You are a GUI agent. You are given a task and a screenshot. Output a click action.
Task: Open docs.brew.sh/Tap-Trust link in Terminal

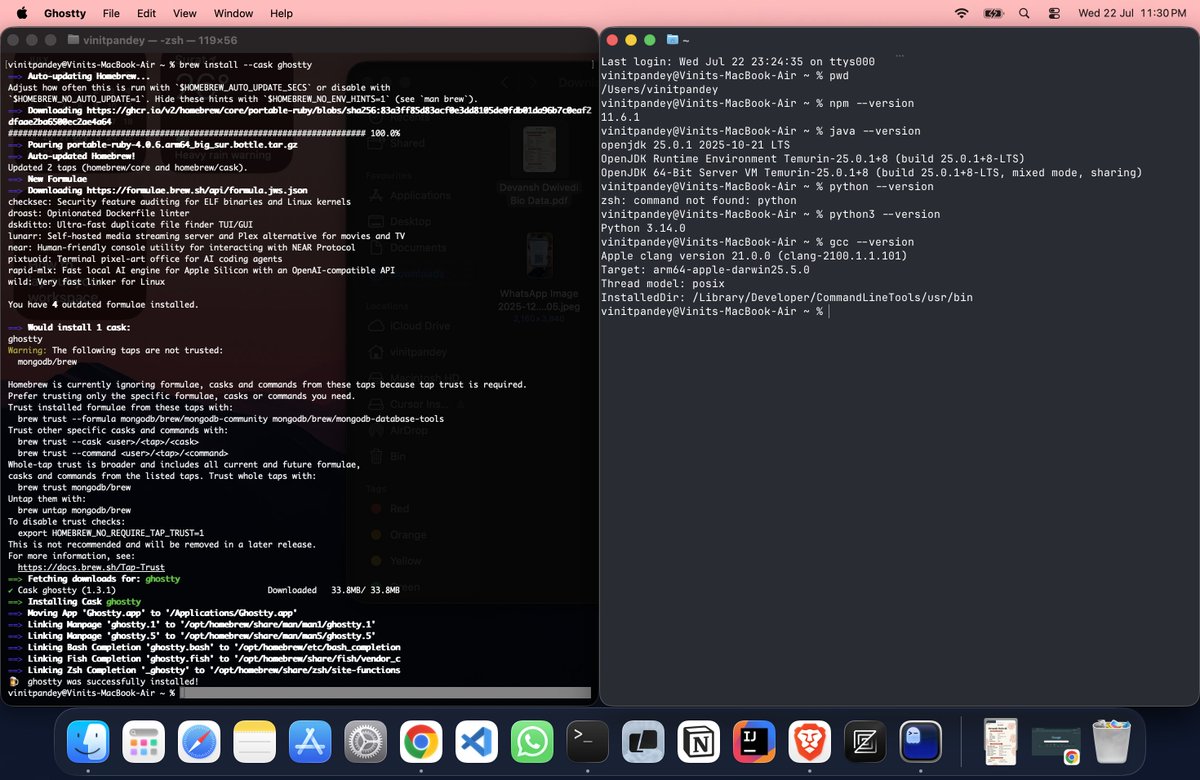point(91,567)
